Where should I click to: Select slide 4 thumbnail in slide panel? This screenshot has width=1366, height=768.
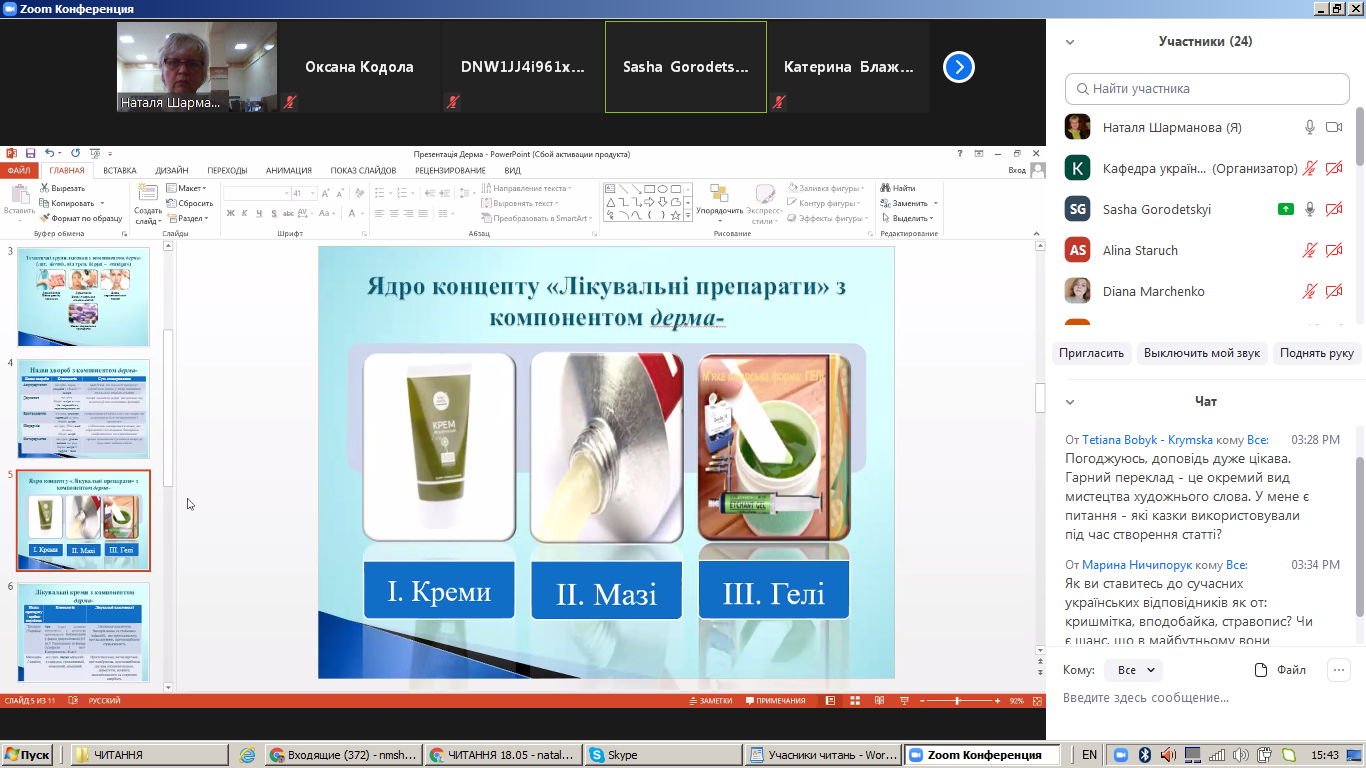coord(83,408)
